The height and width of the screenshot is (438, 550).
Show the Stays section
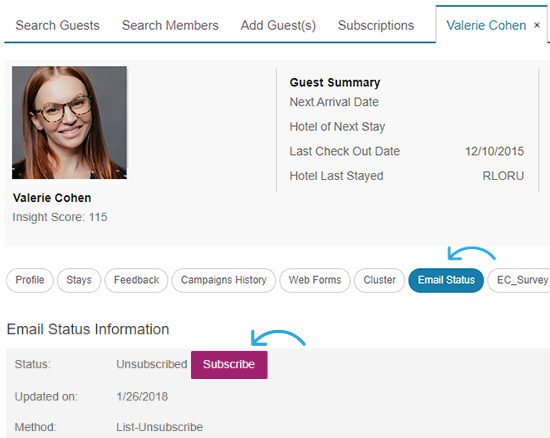point(79,280)
